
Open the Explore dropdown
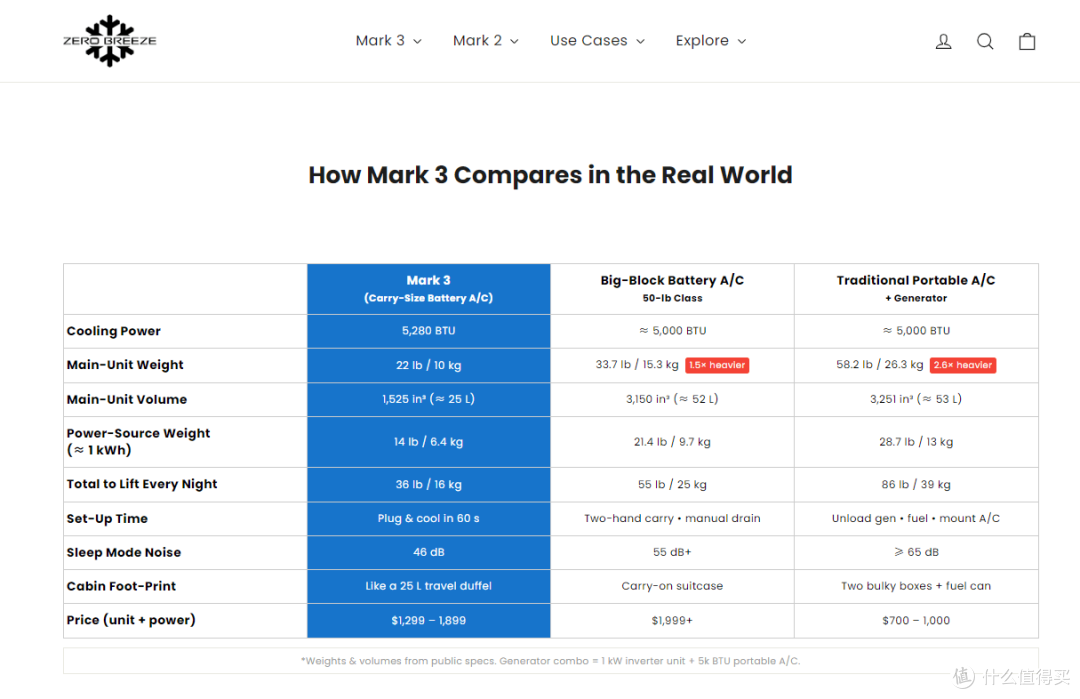click(x=711, y=41)
